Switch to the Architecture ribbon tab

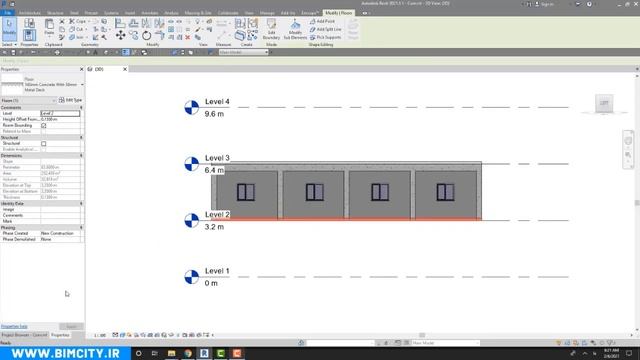coord(29,13)
